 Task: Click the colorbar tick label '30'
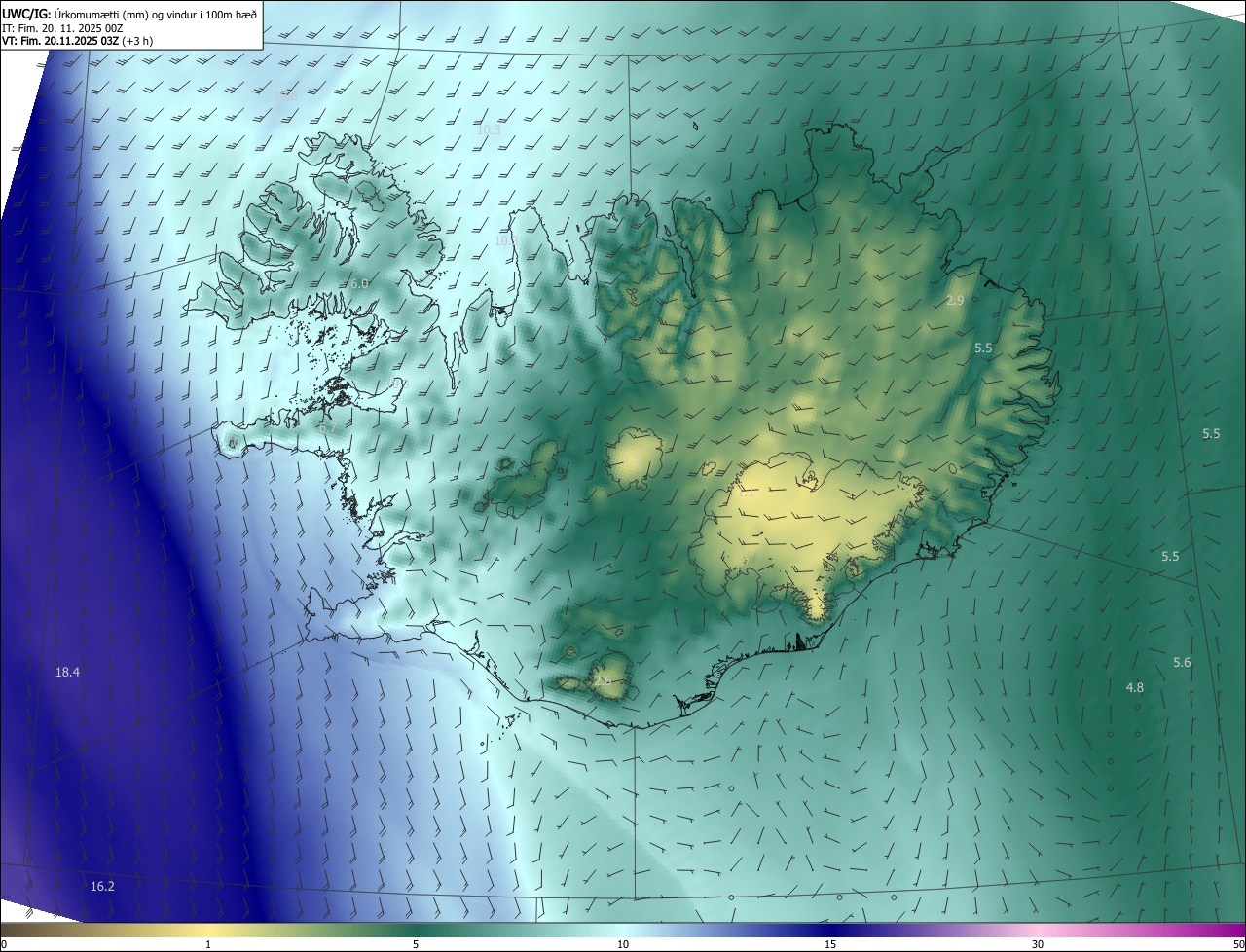coord(1038,945)
